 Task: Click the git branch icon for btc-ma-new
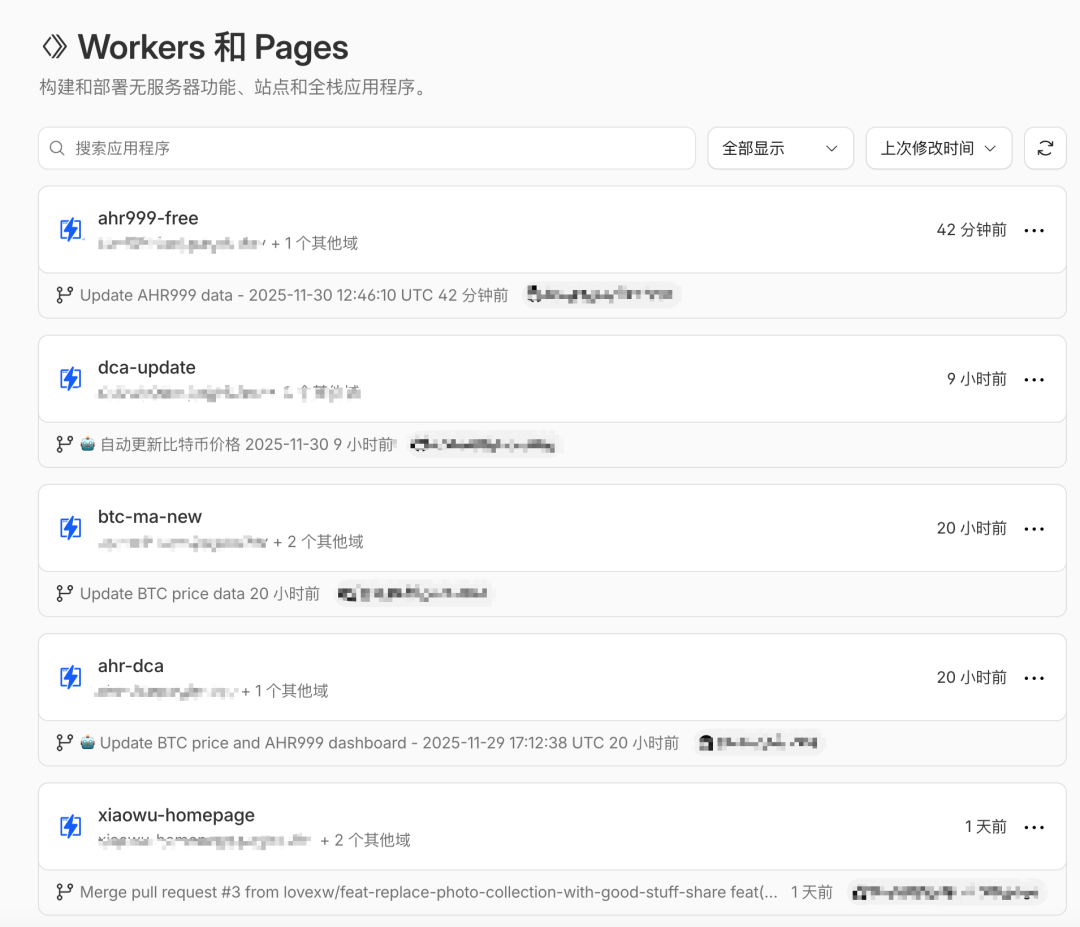pos(65,593)
